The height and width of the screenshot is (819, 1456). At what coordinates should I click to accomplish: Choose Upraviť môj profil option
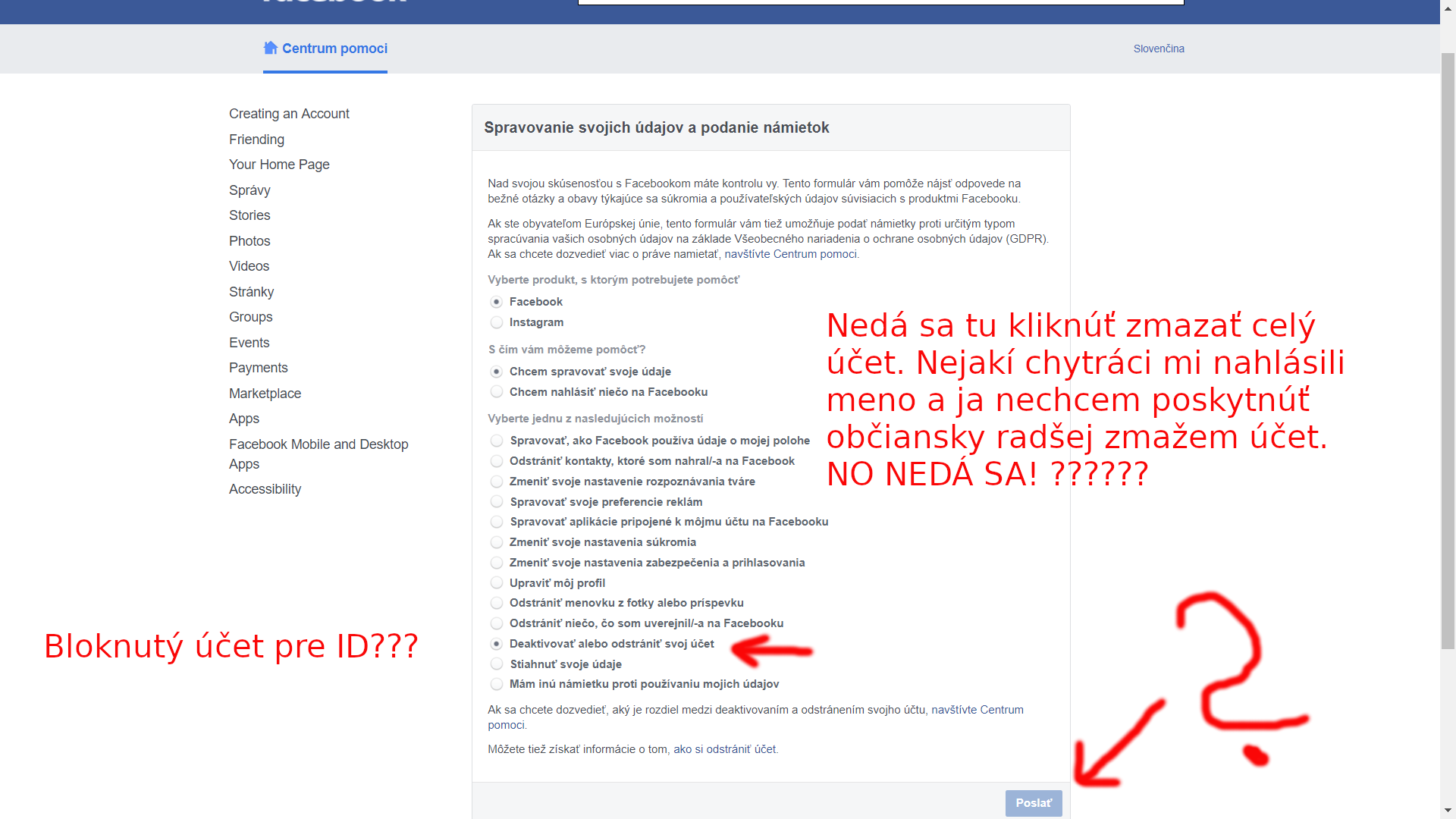(x=497, y=583)
